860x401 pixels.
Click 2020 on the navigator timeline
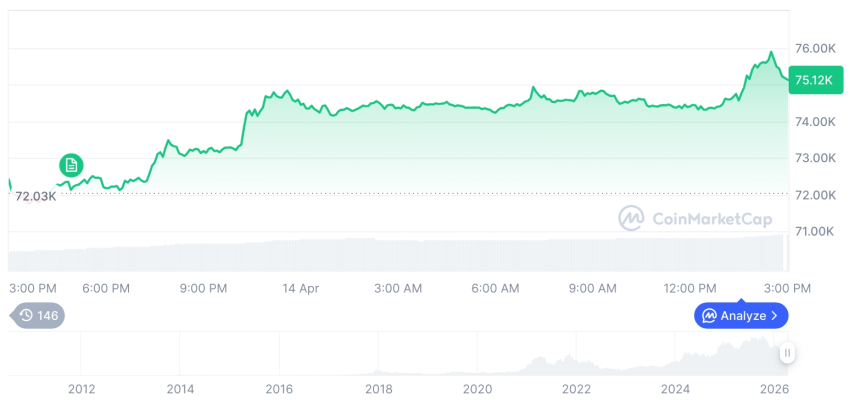[x=478, y=389]
